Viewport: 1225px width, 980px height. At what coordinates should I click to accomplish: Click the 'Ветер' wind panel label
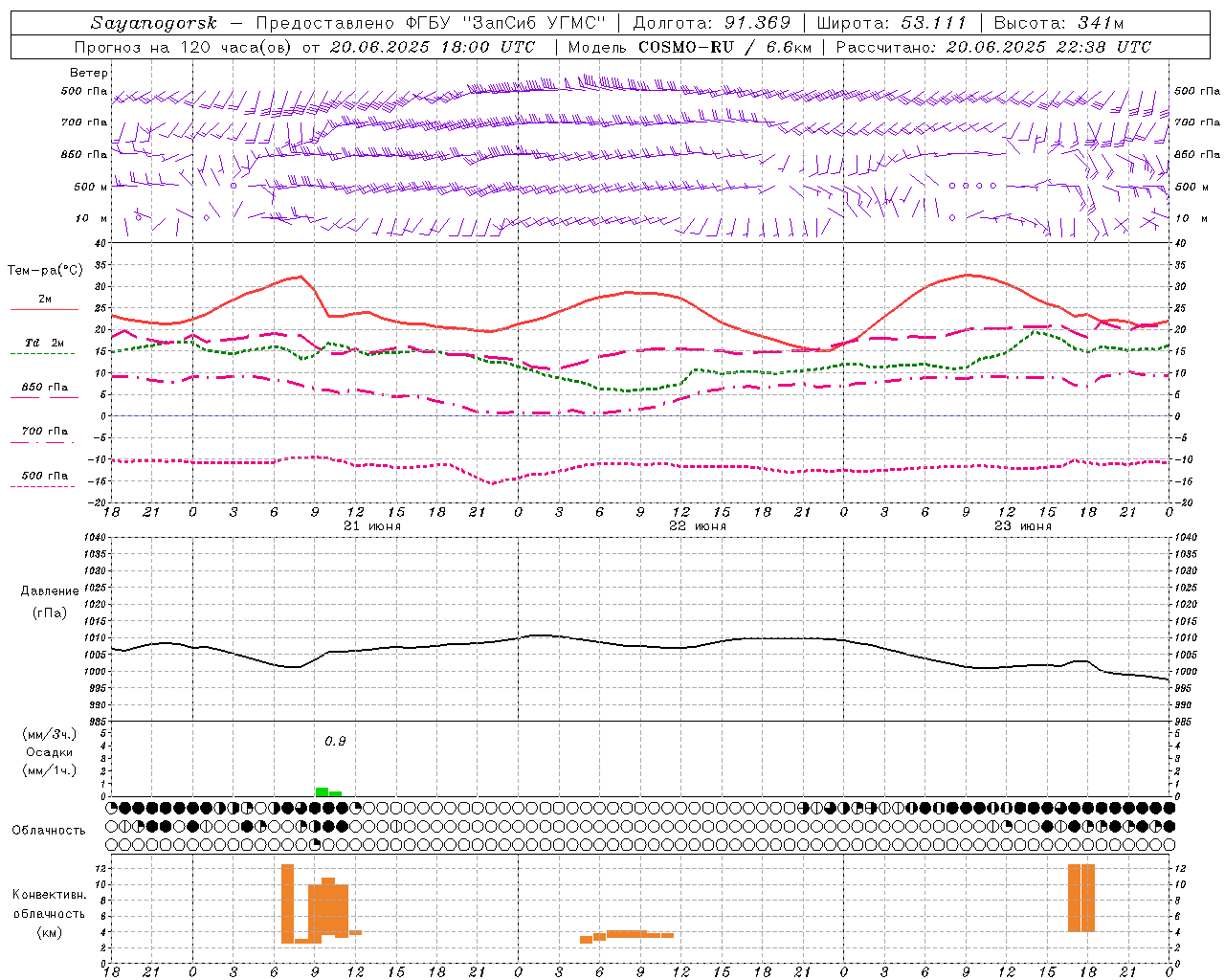(89, 73)
